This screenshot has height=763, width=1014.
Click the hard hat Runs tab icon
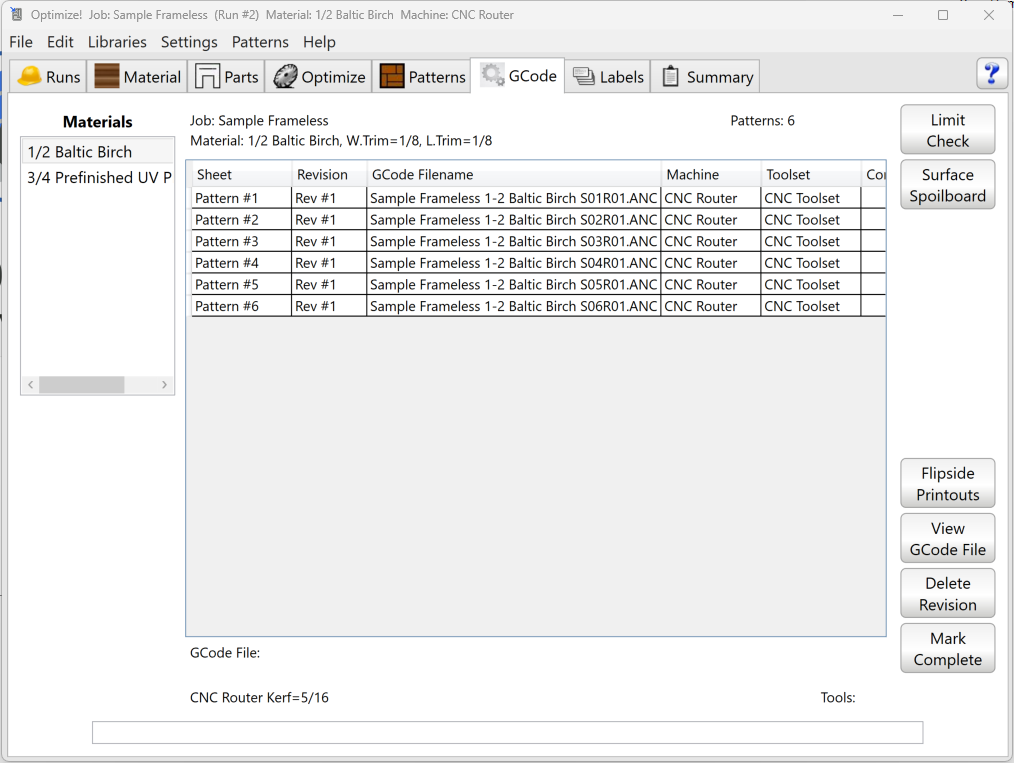click(30, 77)
